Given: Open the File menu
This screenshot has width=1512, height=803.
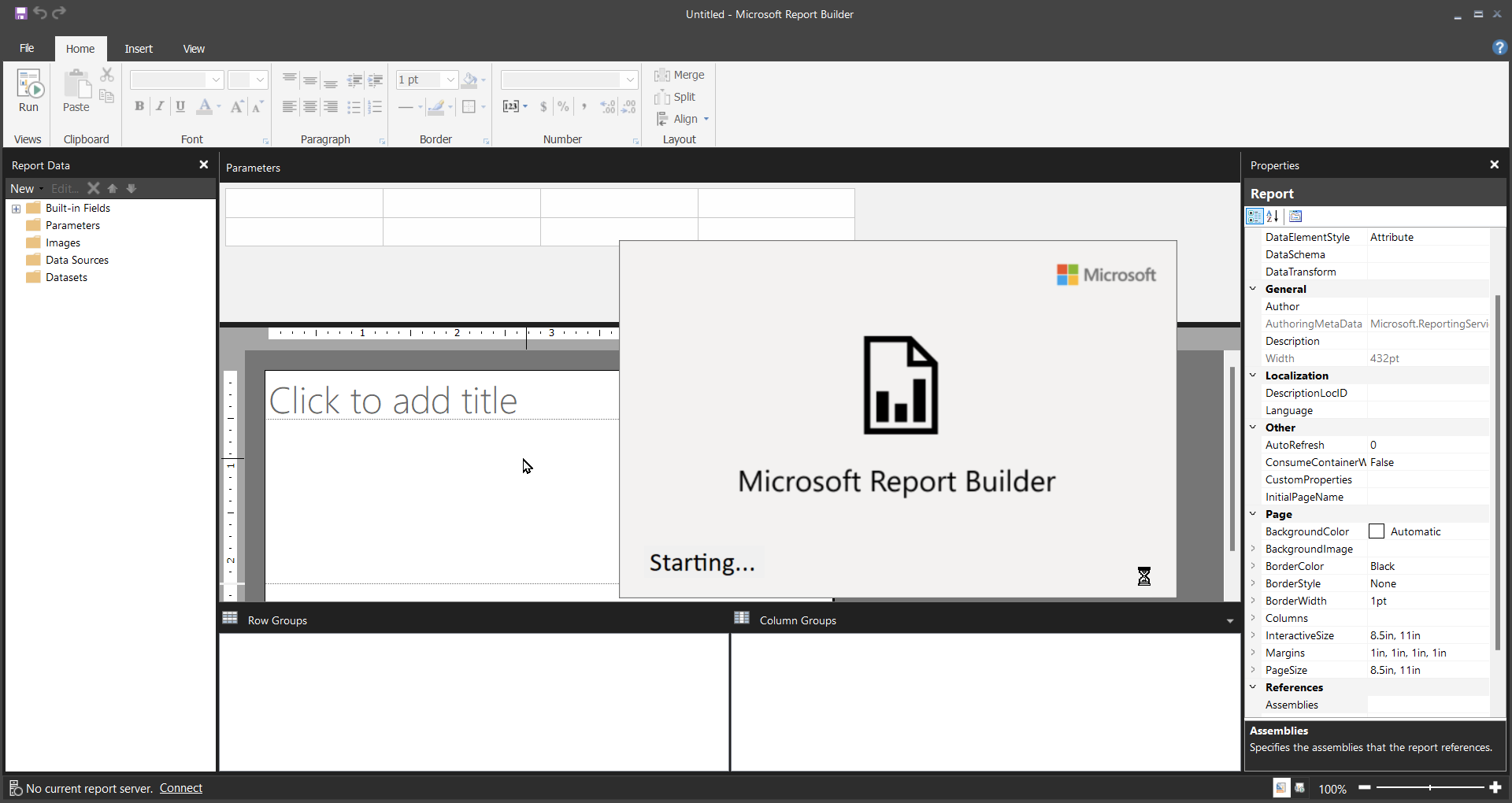Looking at the screenshot, I should 27,49.
